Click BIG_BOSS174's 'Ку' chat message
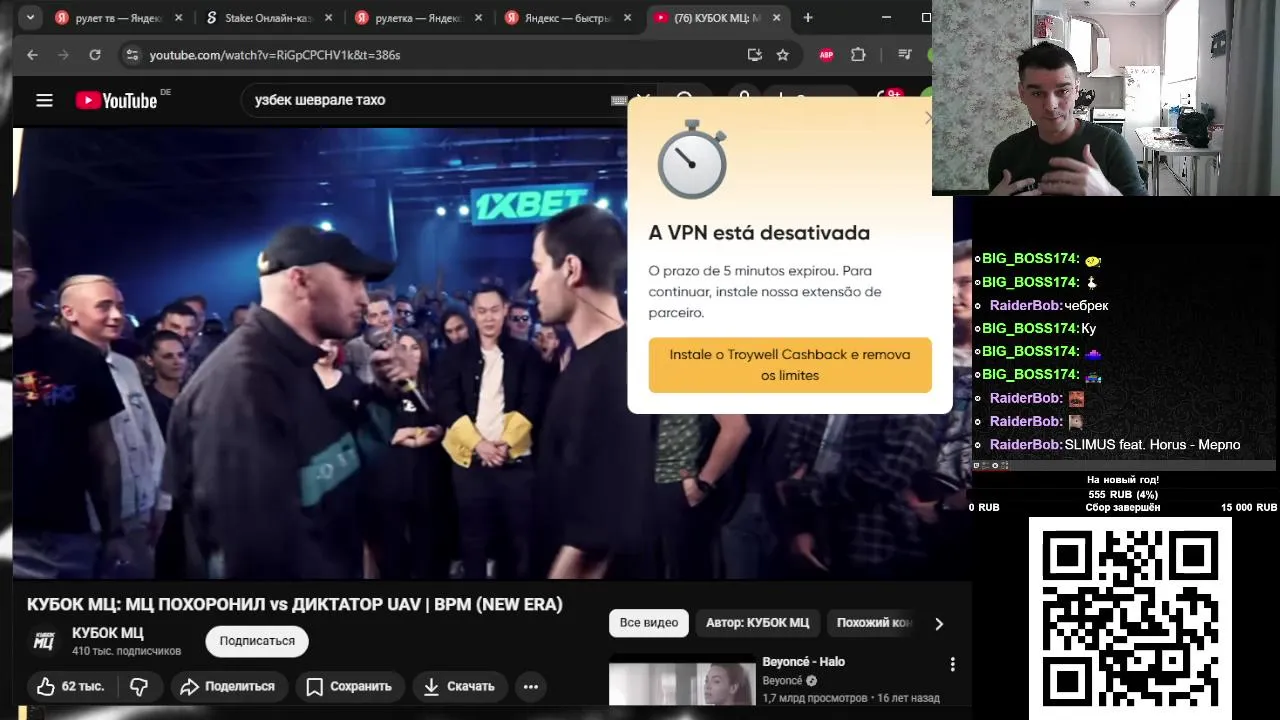The height and width of the screenshot is (720, 1280). coord(1089,329)
